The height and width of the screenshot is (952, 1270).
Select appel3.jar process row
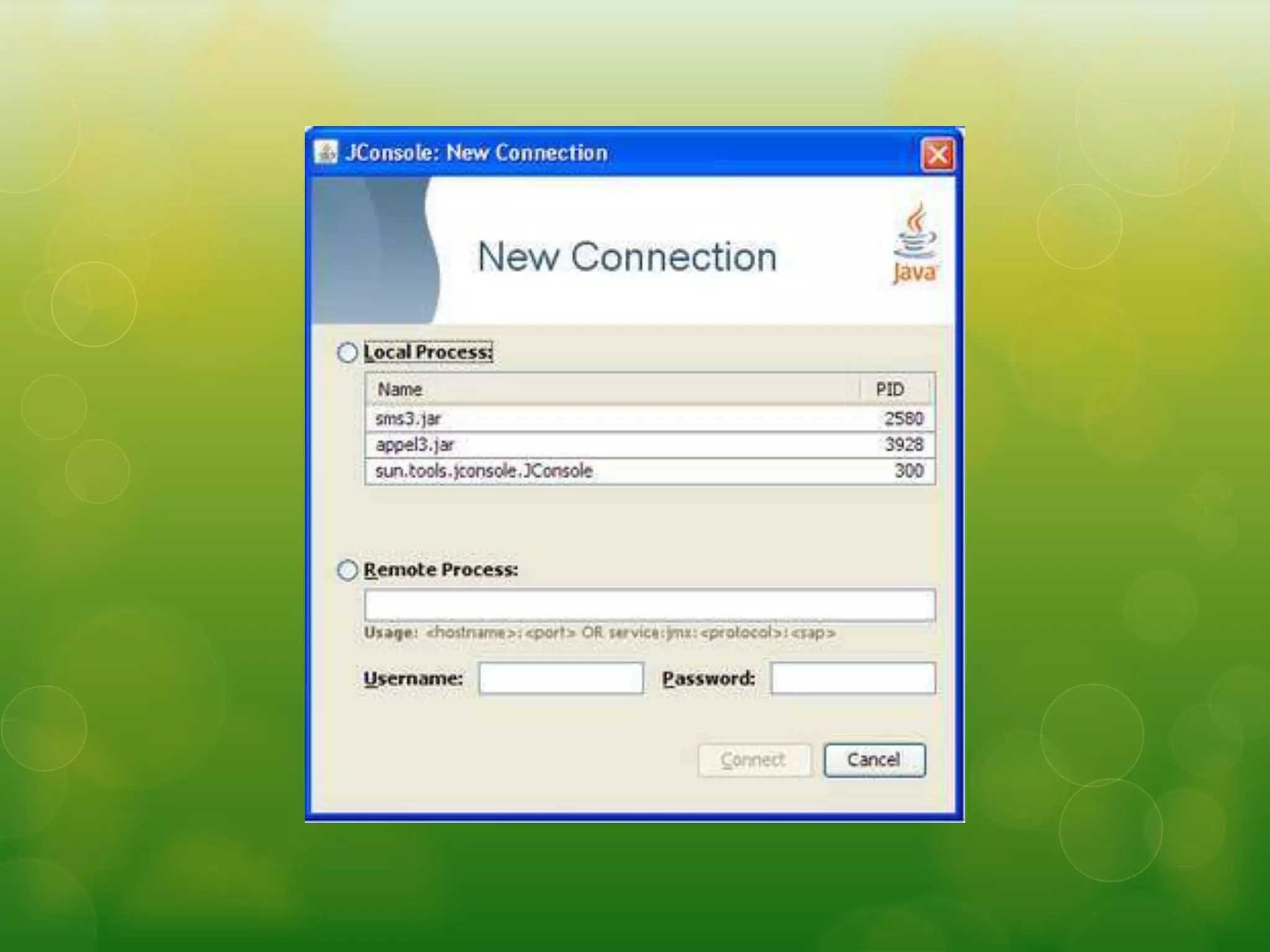tap(415, 445)
